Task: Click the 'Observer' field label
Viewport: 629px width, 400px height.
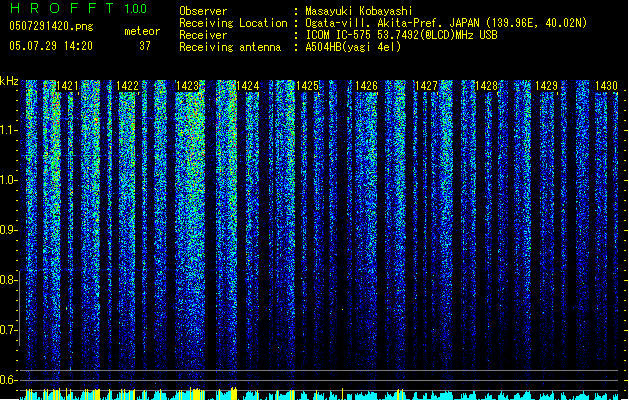Action: pos(203,11)
